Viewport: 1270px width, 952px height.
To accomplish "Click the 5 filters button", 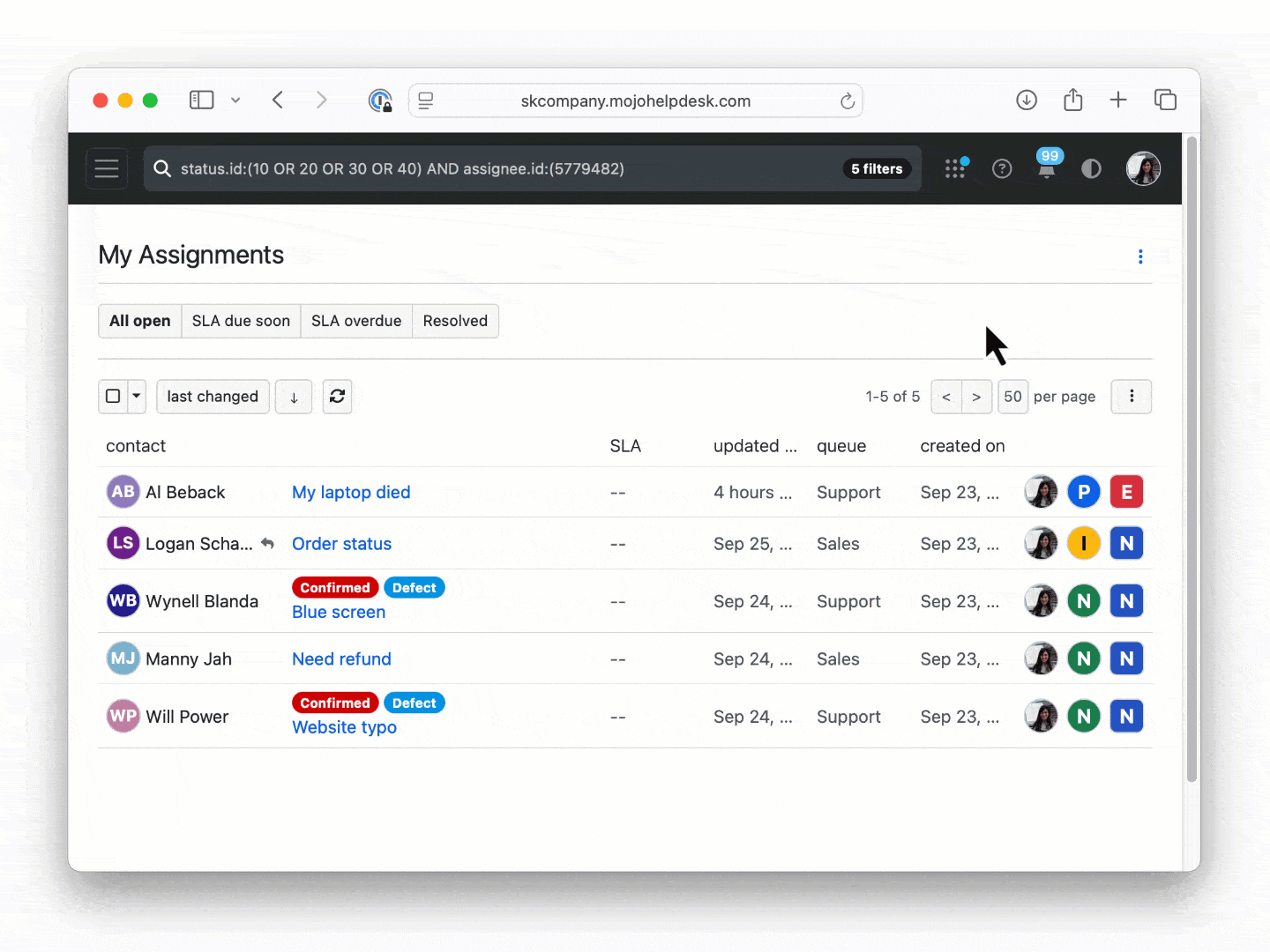I will [x=877, y=168].
